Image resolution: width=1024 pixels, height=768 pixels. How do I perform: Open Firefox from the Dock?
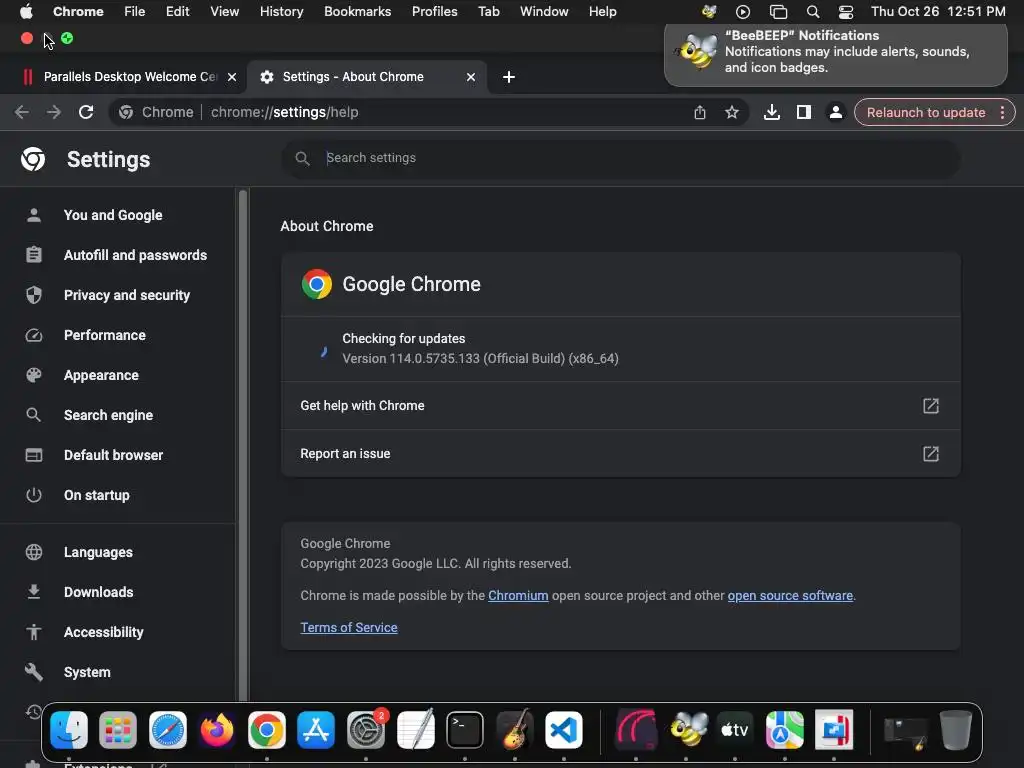pos(217,730)
